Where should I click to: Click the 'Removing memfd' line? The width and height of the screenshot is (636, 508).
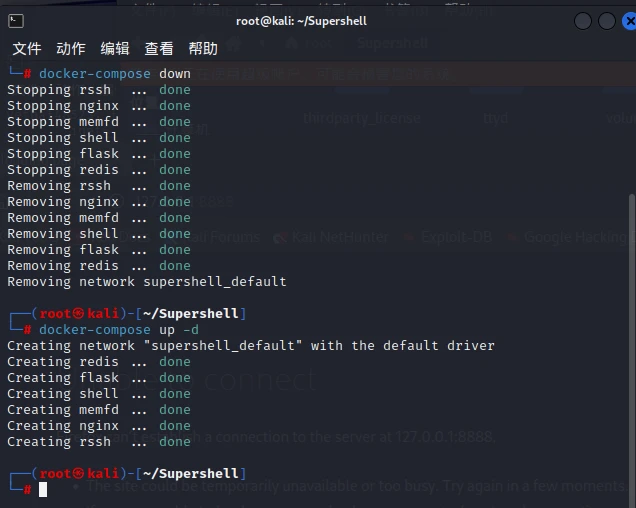coord(99,218)
